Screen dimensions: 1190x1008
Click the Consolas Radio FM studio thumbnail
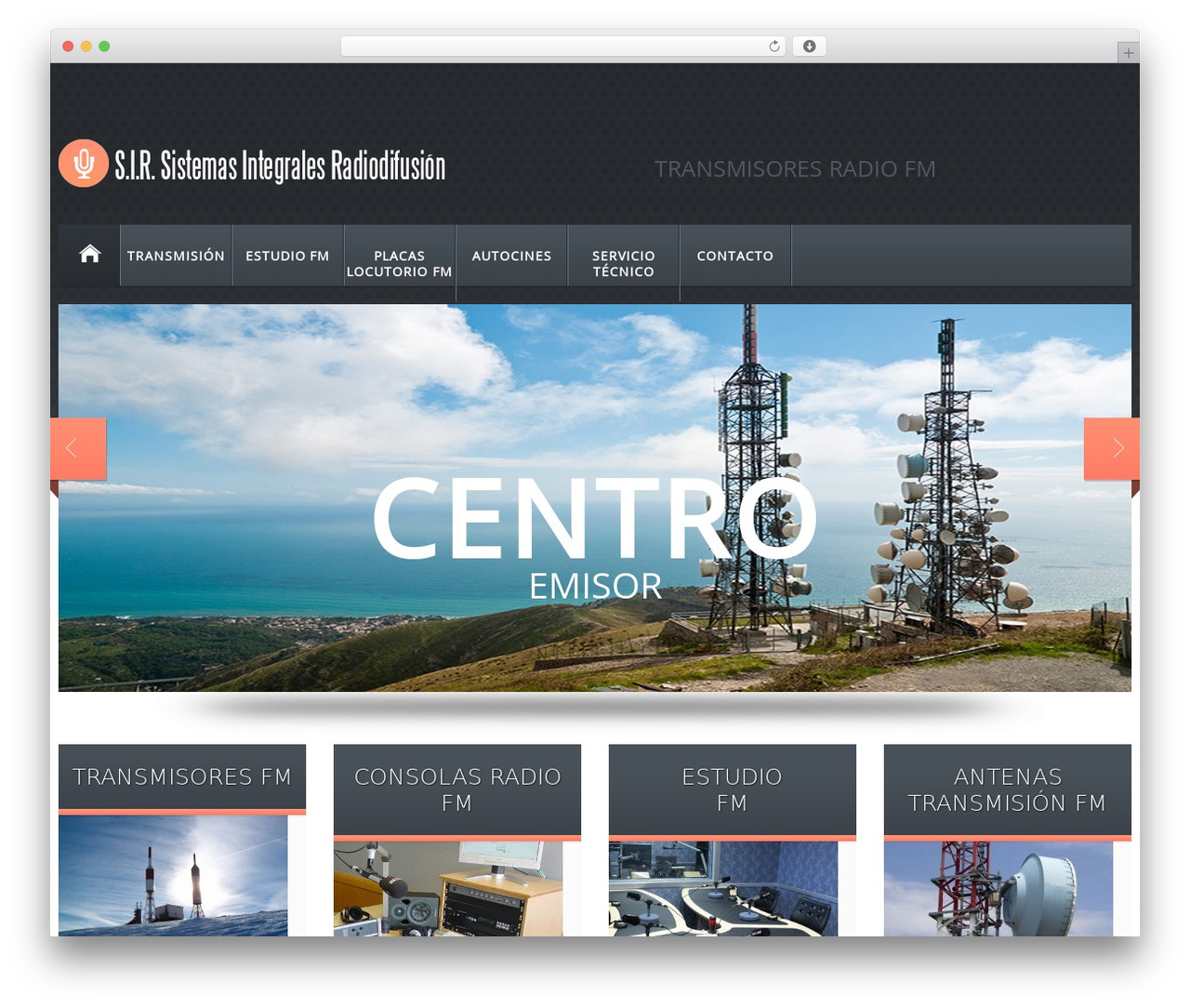pos(448,888)
